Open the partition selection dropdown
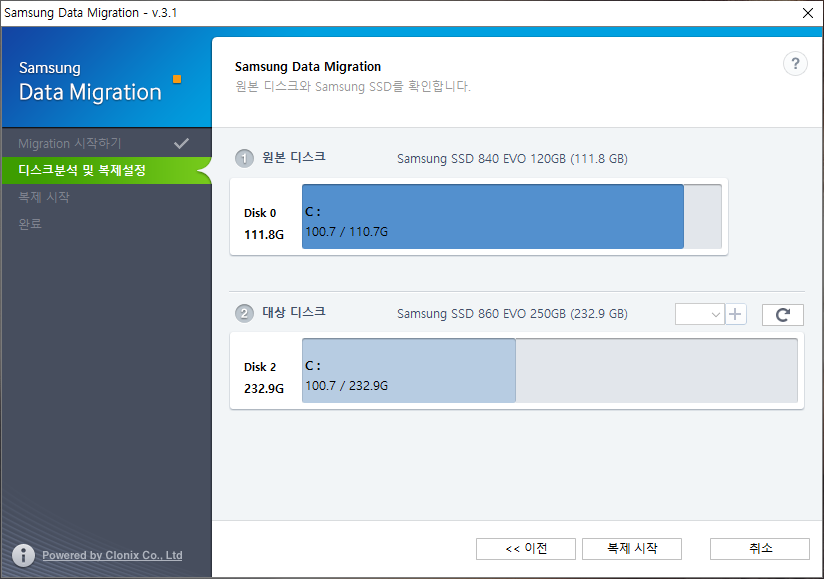Image resolution: width=824 pixels, height=579 pixels. click(699, 314)
